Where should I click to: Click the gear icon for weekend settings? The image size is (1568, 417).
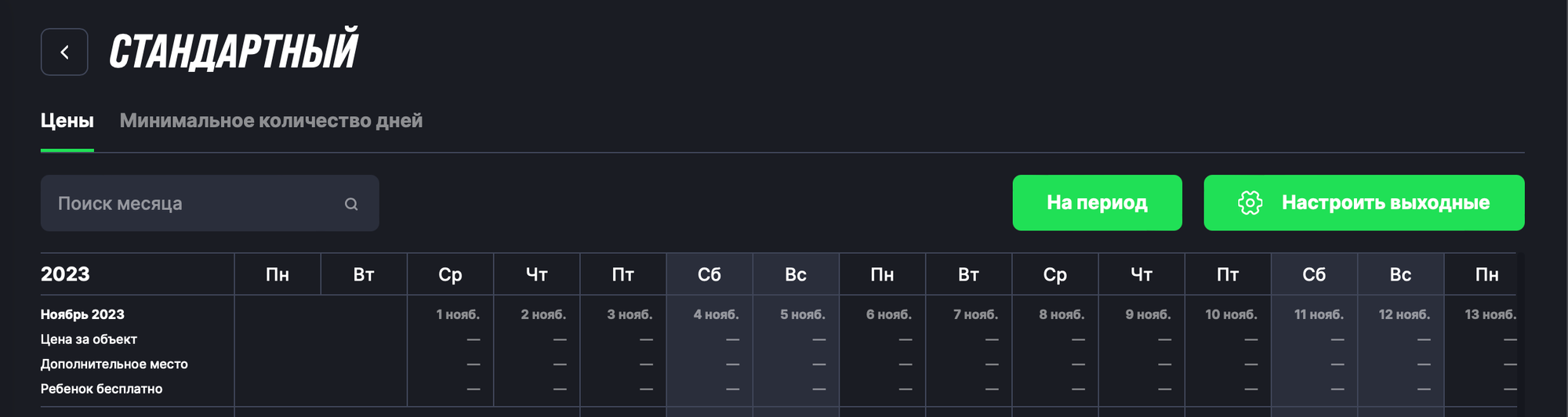(x=1250, y=203)
